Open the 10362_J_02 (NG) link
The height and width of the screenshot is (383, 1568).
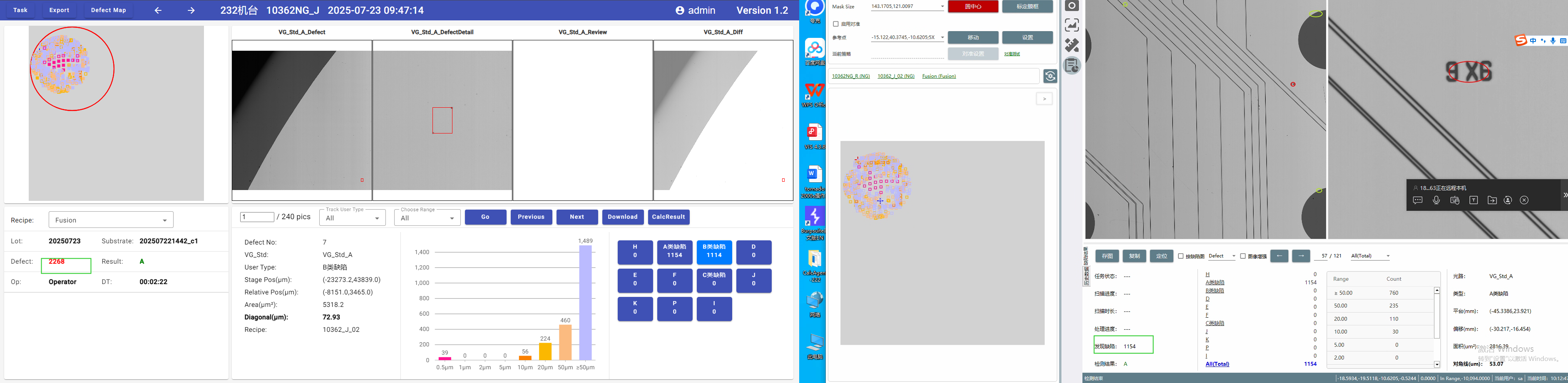(x=895, y=76)
